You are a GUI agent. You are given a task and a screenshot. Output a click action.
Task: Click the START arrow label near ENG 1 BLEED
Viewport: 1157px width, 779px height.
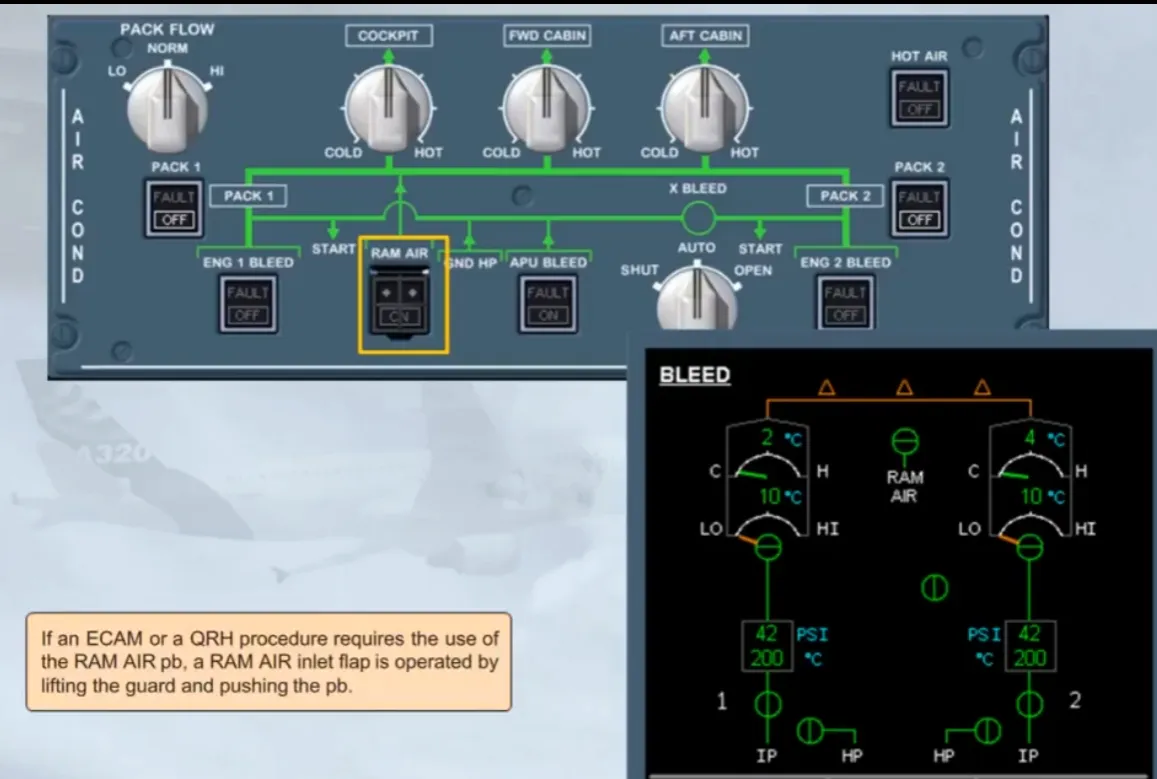tap(333, 249)
